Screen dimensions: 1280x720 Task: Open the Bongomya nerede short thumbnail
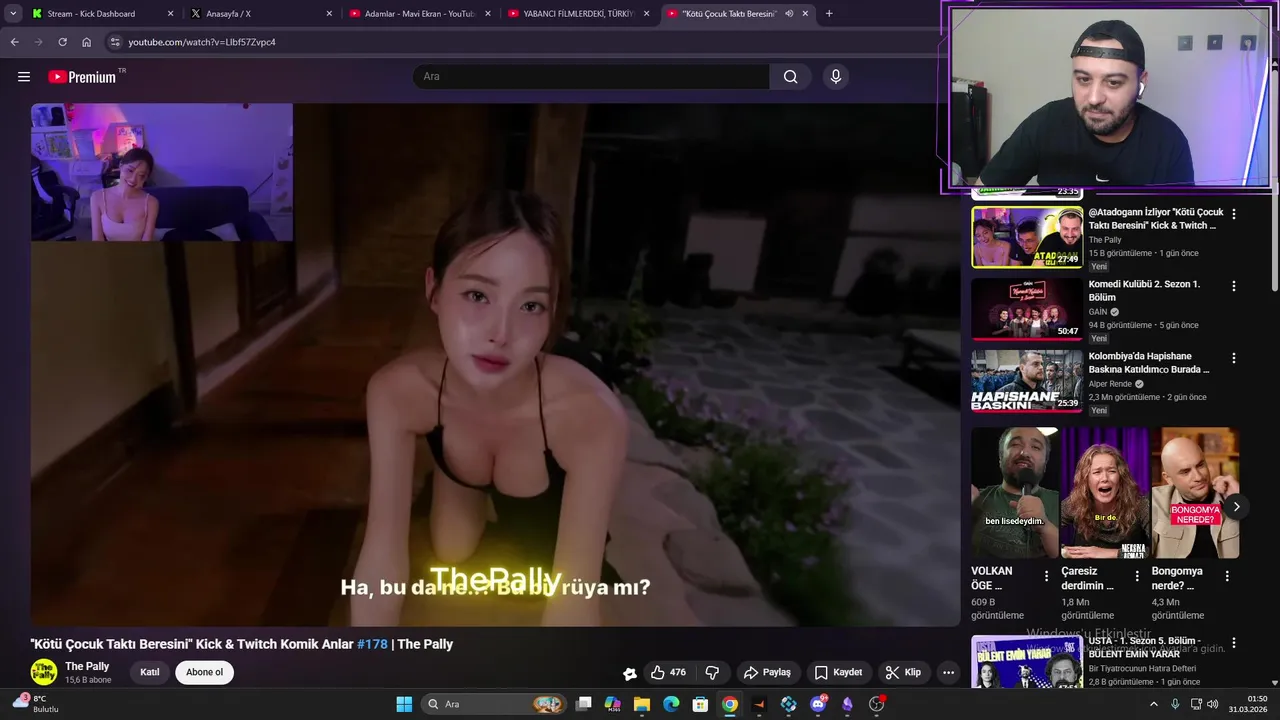tap(1195, 493)
